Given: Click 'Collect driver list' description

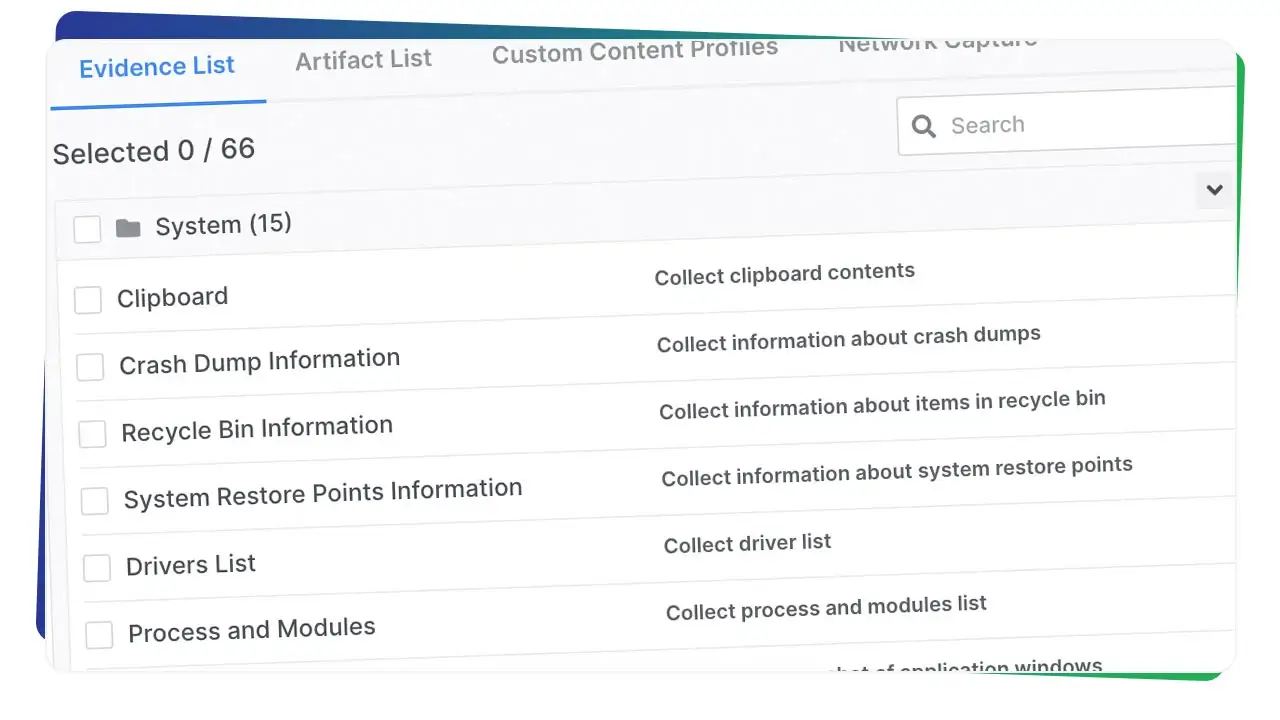Looking at the screenshot, I should (x=748, y=544).
